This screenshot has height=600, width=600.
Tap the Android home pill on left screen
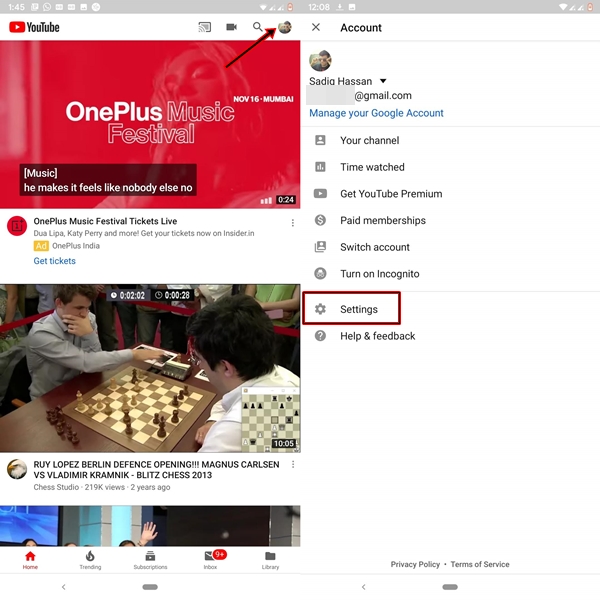150,587
